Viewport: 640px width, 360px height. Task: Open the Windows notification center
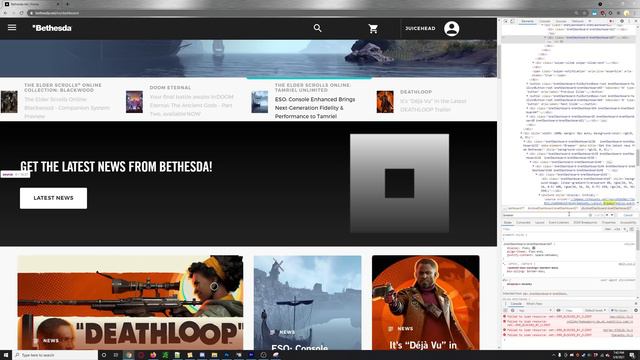click(x=632, y=355)
